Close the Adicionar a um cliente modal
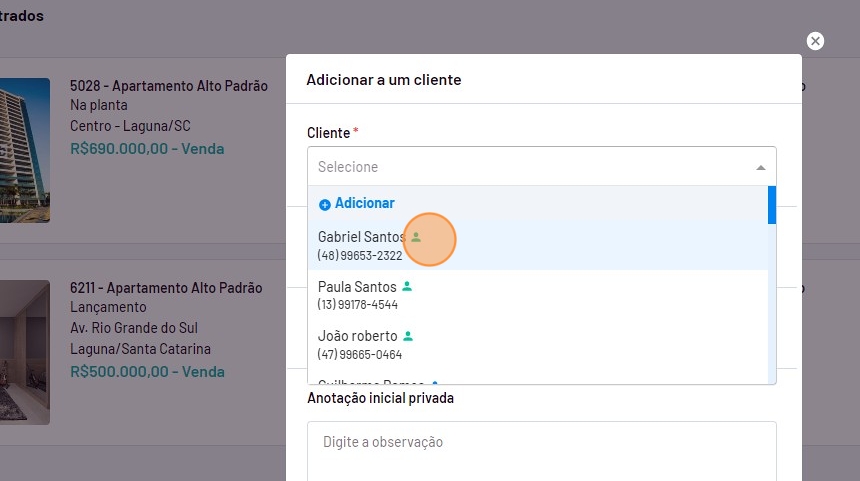Screen dimensions: 860x481 point(815,41)
